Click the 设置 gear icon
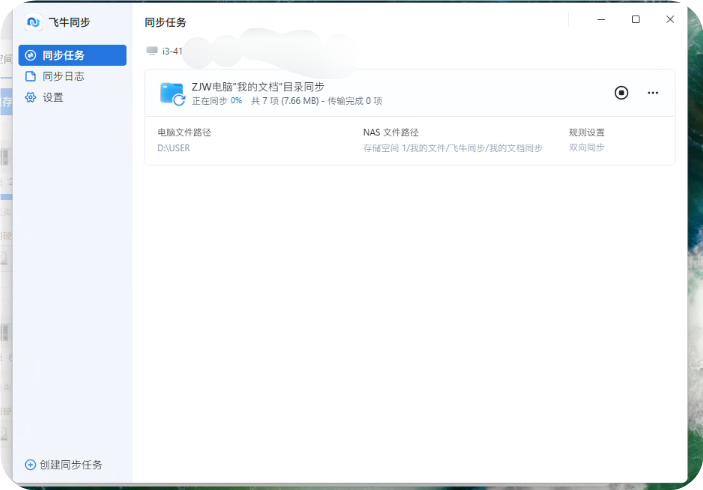The image size is (703, 490). tap(30, 97)
